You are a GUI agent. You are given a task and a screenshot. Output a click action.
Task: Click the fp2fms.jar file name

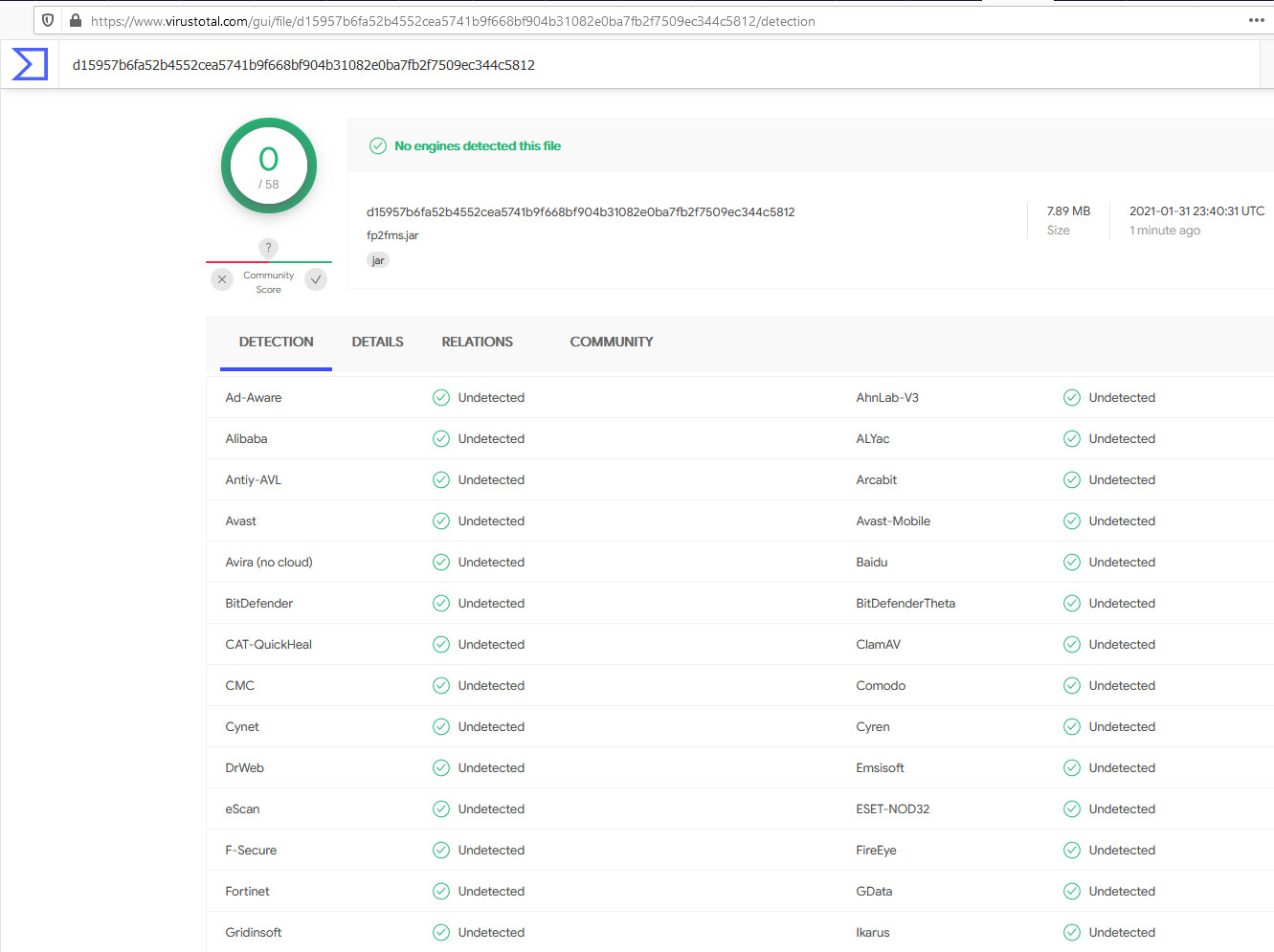coord(392,235)
